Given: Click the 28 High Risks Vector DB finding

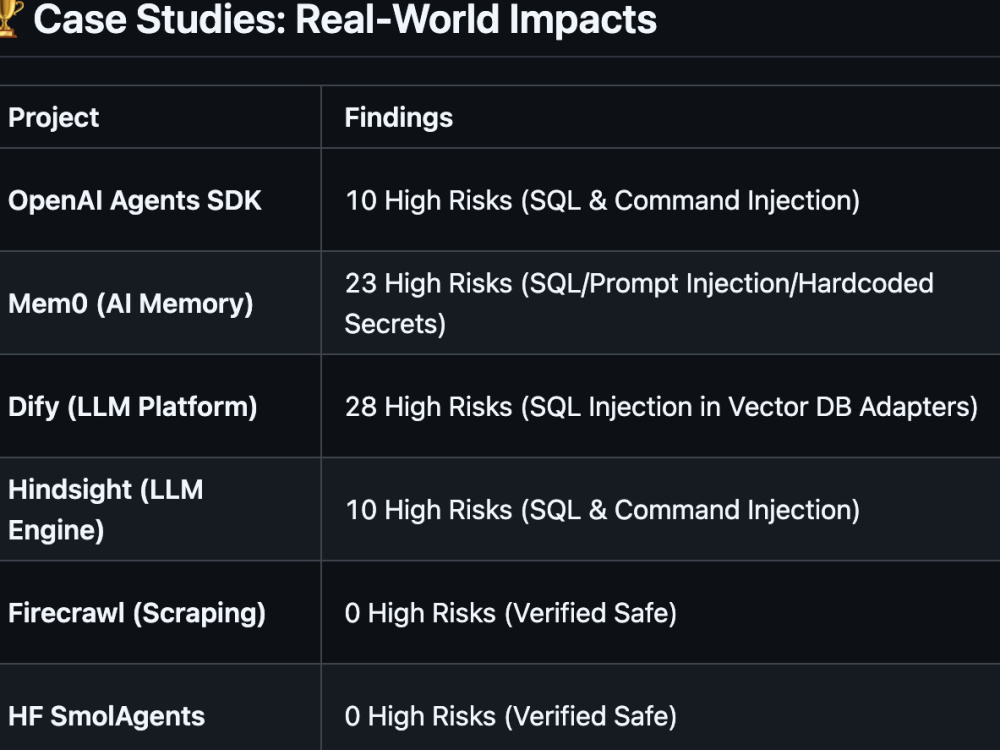Looking at the screenshot, I should (661, 407).
